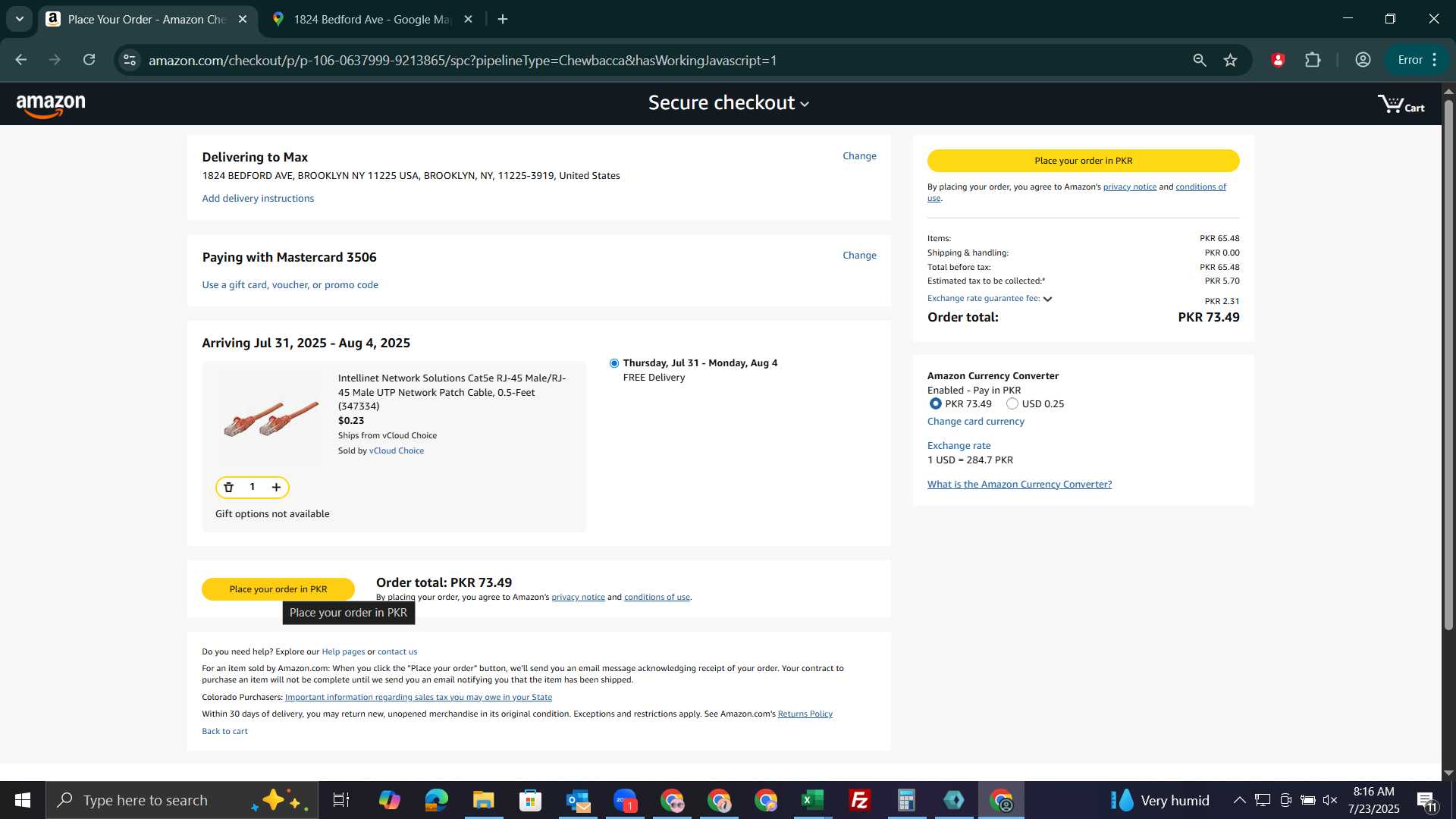Select the PKR 73.49 currency radio
The width and height of the screenshot is (1456, 819).
pos(935,404)
